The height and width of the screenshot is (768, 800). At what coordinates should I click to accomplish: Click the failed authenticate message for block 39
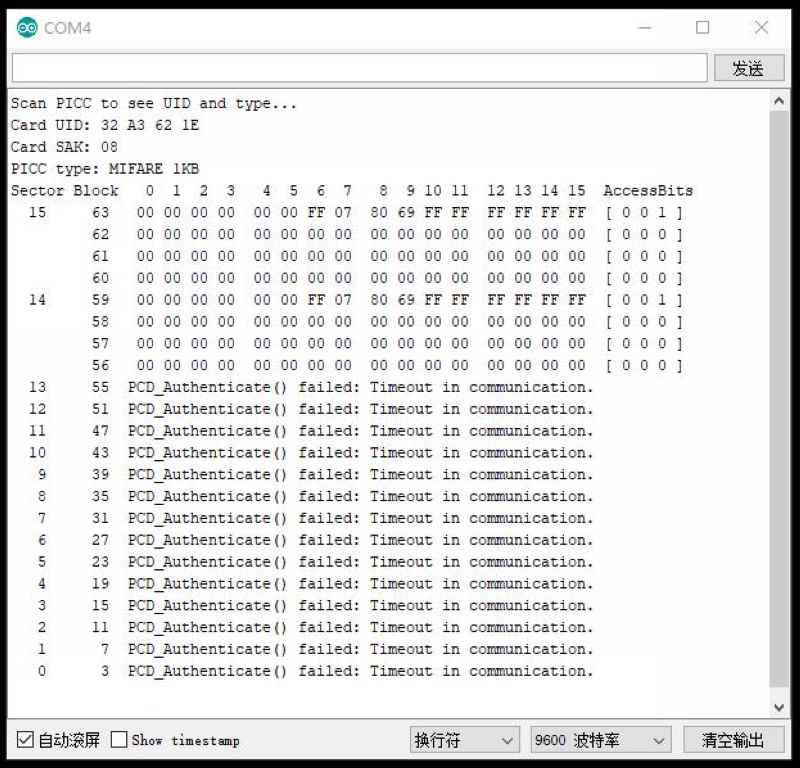361,475
